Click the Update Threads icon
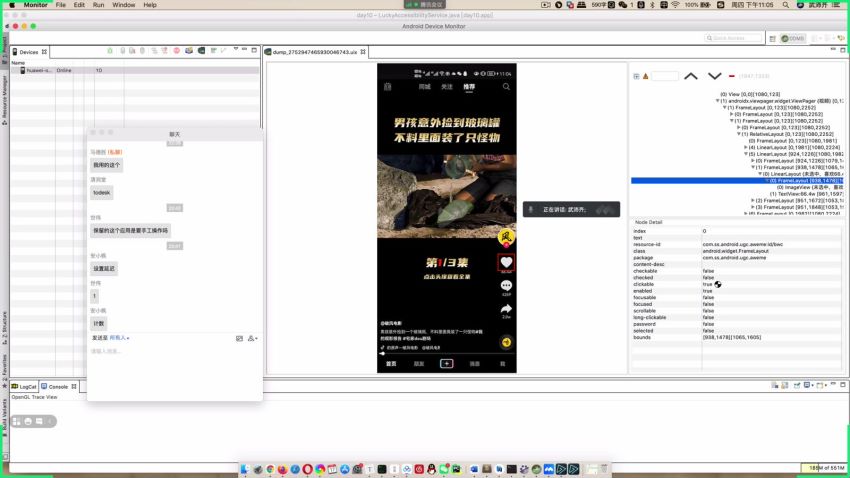 (154, 51)
